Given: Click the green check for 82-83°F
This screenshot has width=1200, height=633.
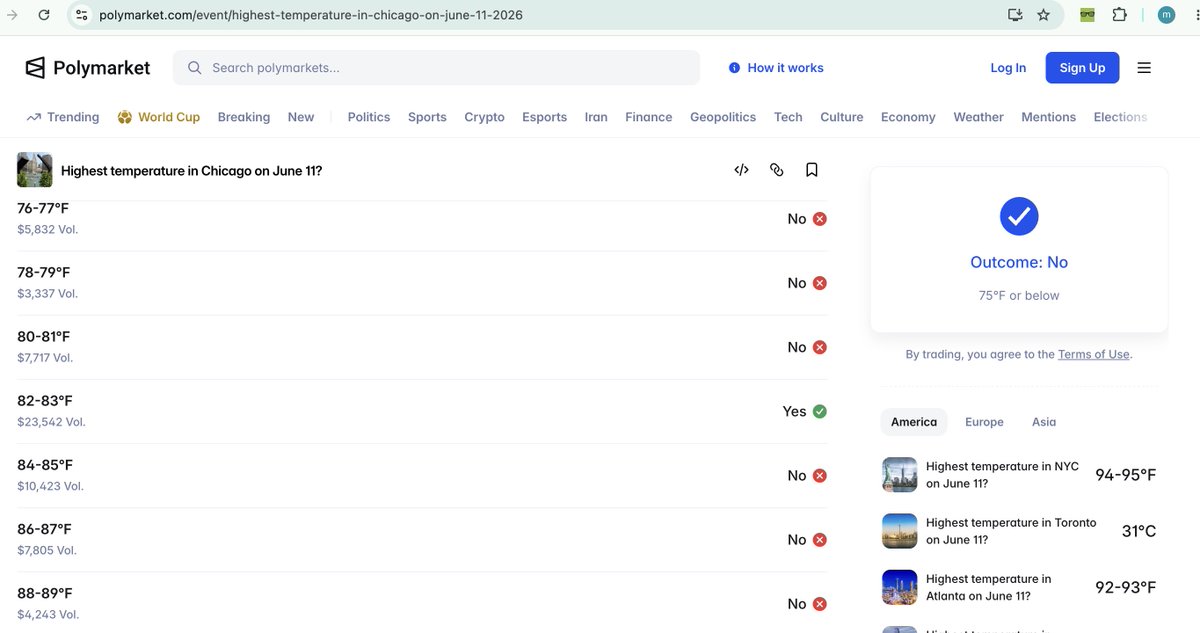Looking at the screenshot, I should (x=820, y=411).
